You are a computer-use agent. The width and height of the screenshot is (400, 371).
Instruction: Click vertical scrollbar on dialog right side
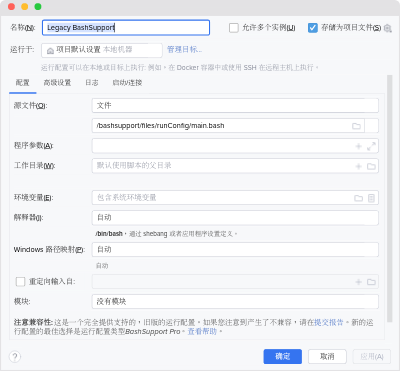click(x=389, y=199)
